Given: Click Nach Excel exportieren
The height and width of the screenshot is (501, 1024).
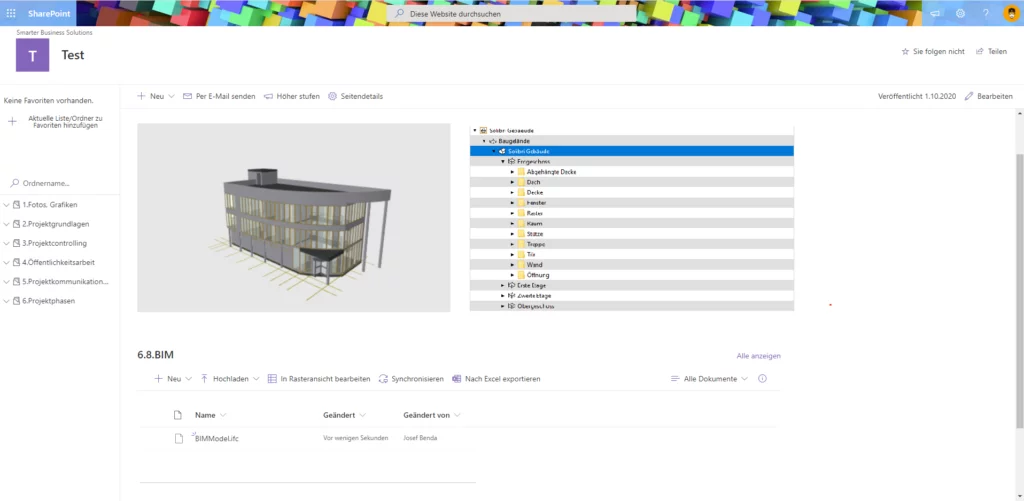Looking at the screenshot, I should click(x=496, y=379).
